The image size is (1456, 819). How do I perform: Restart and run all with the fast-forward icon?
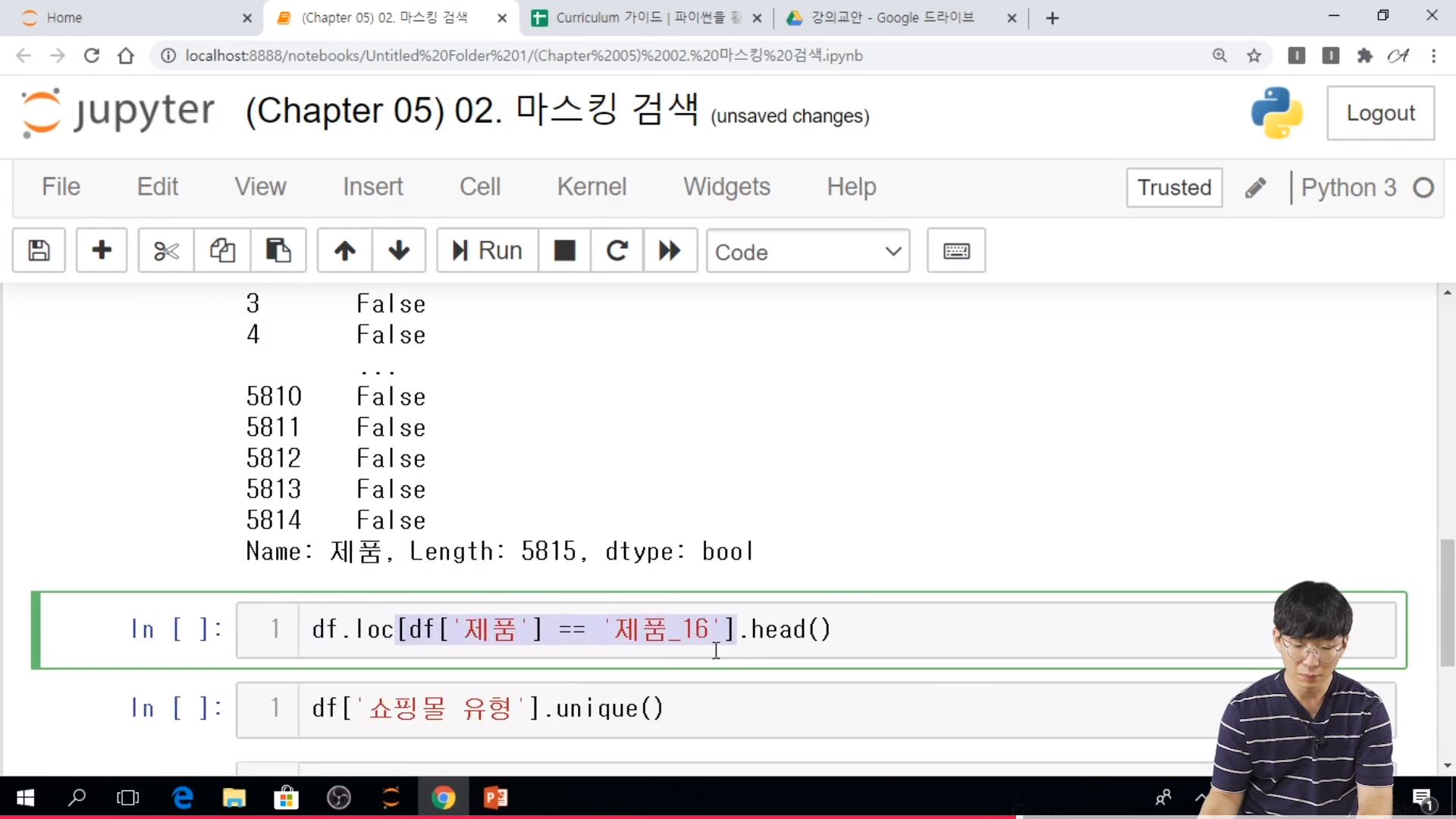click(x=670, y=250)
